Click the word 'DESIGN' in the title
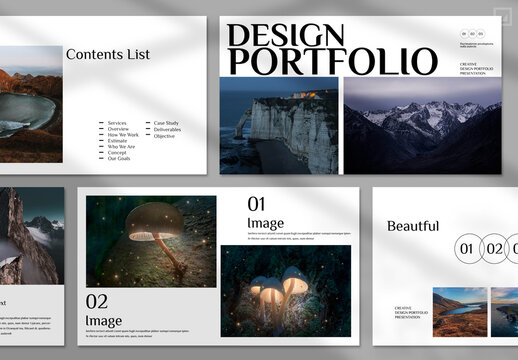The image size is (518, 360). pos(286,35)
